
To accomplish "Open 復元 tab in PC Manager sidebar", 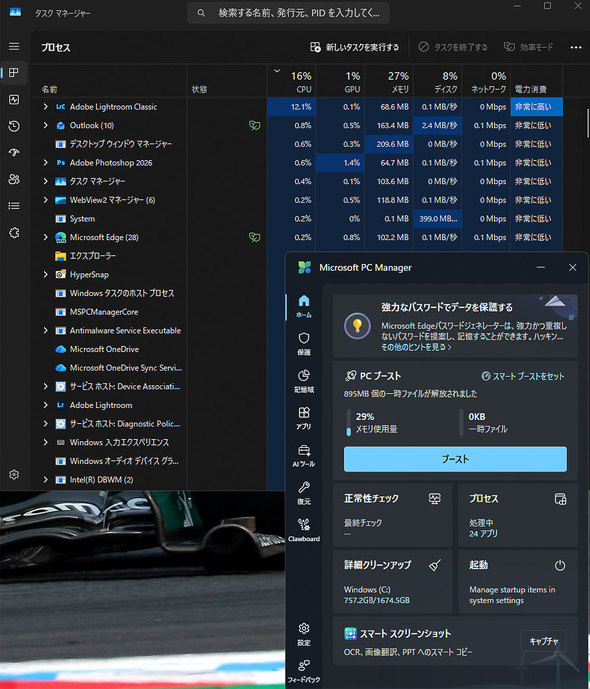I will click(x=304, y=493).
